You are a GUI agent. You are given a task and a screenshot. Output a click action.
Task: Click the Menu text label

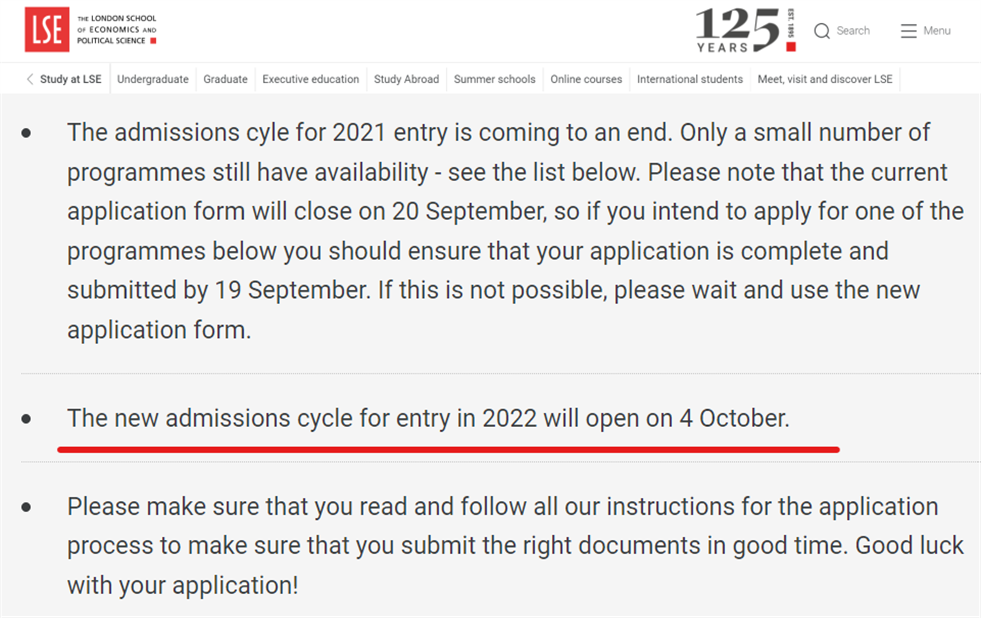point(937,31)
